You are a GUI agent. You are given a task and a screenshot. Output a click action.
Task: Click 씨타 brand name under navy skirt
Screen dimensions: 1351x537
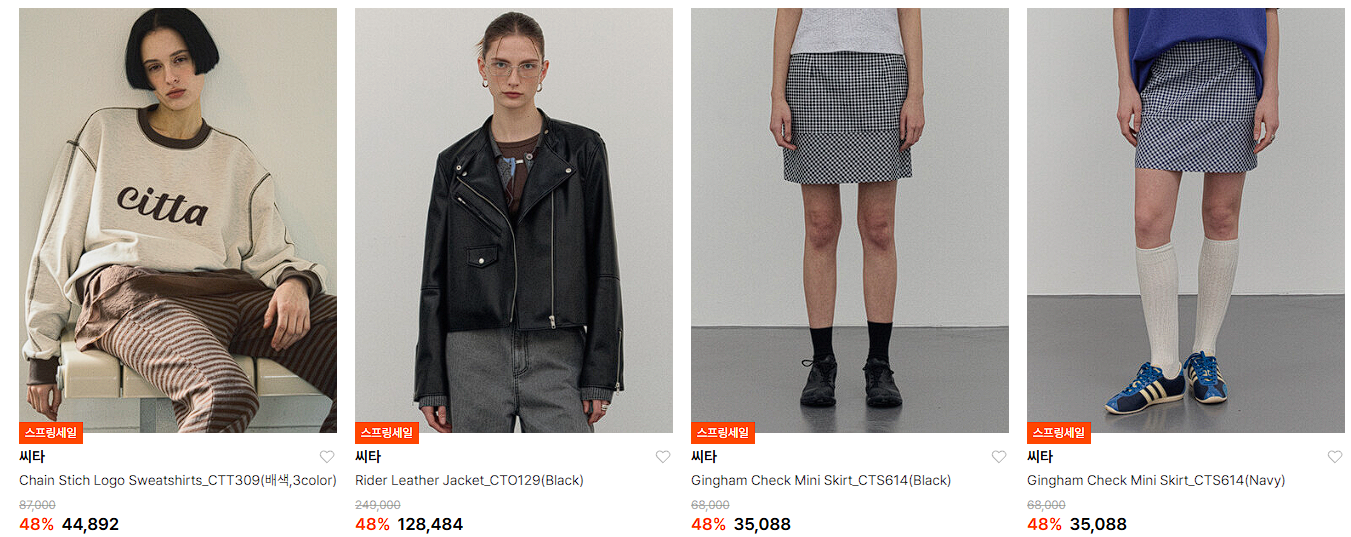(x=1040, y=457)
